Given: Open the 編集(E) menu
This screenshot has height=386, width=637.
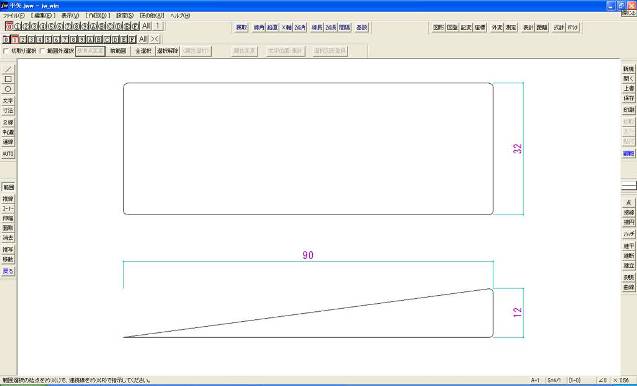Looking at the screenshot, I should 43,15.
